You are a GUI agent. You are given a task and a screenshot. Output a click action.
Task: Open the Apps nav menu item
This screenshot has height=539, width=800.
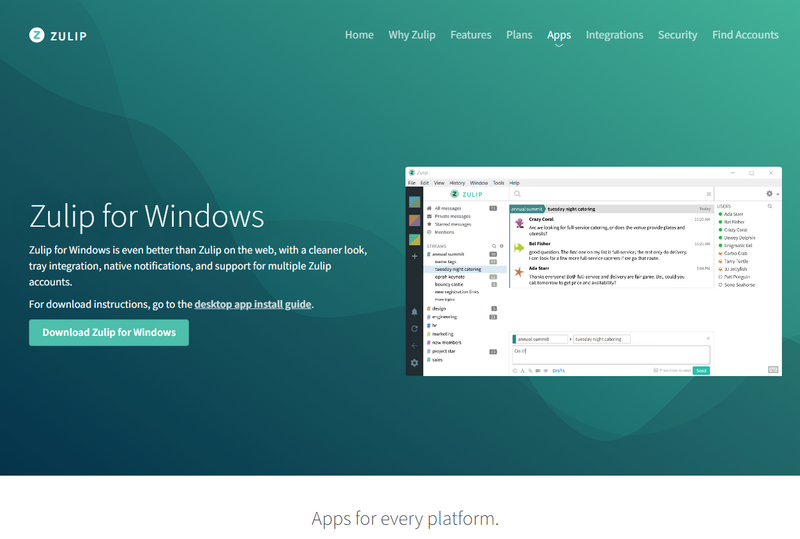559,35
